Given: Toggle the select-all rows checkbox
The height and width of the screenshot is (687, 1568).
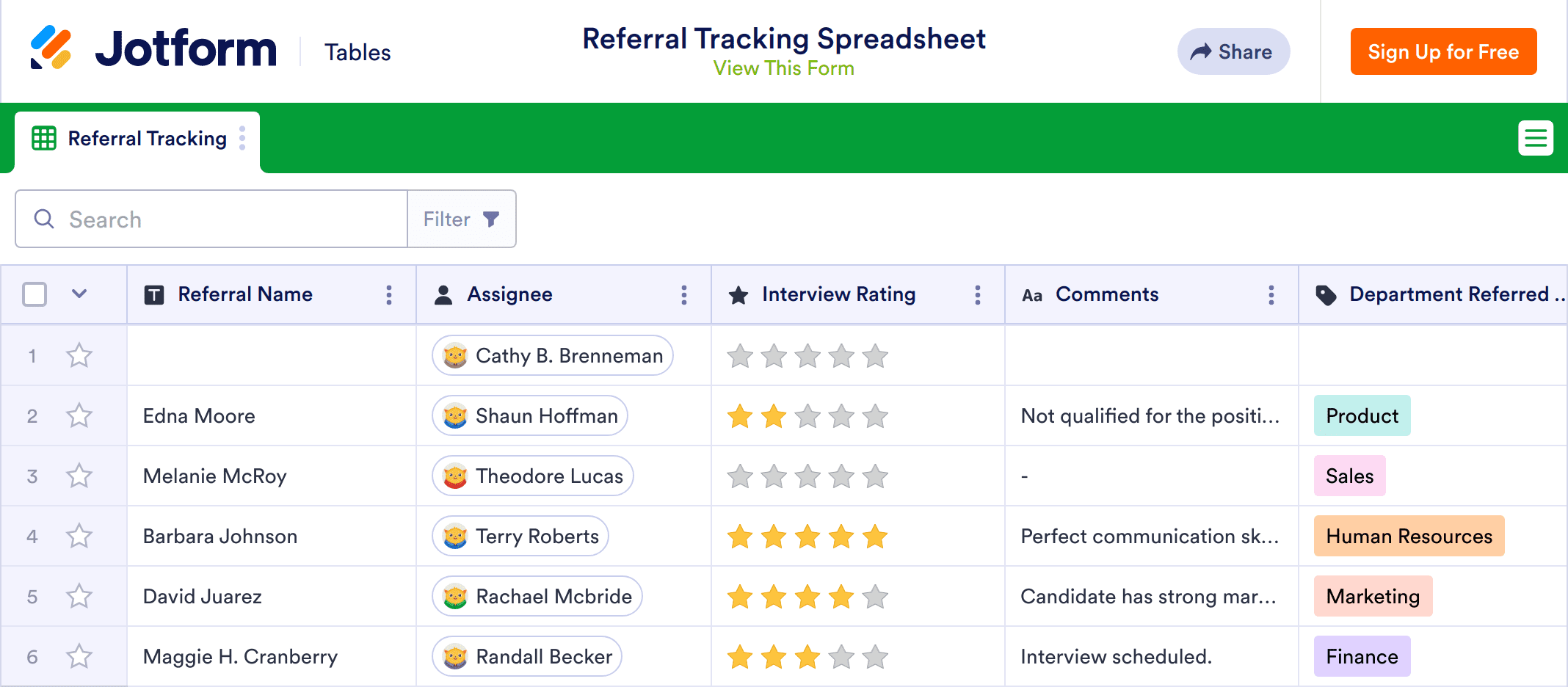Looking at the screenshot, I should click(x=35, y=294).
